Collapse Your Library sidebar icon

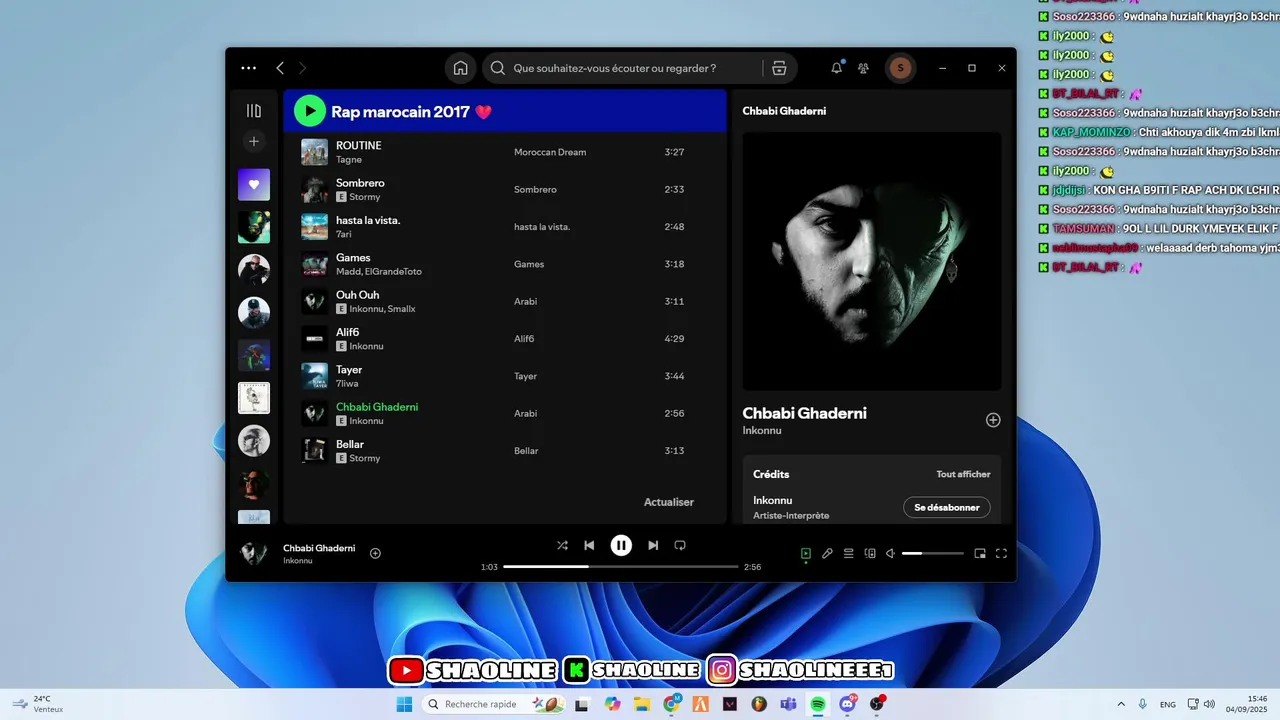pyautogui.click(x=254, y=111)
